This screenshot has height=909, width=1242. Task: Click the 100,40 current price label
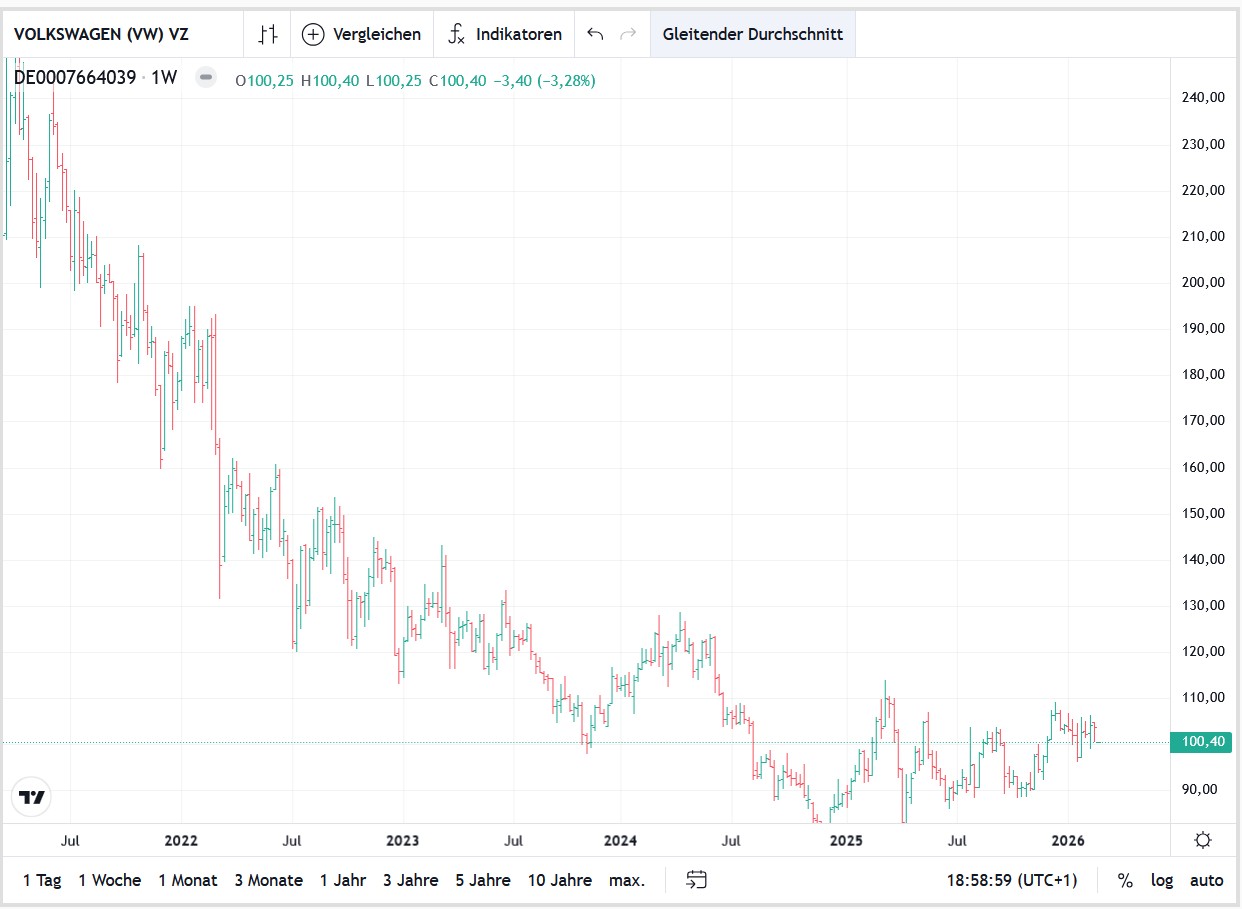tap(1203, 742)
